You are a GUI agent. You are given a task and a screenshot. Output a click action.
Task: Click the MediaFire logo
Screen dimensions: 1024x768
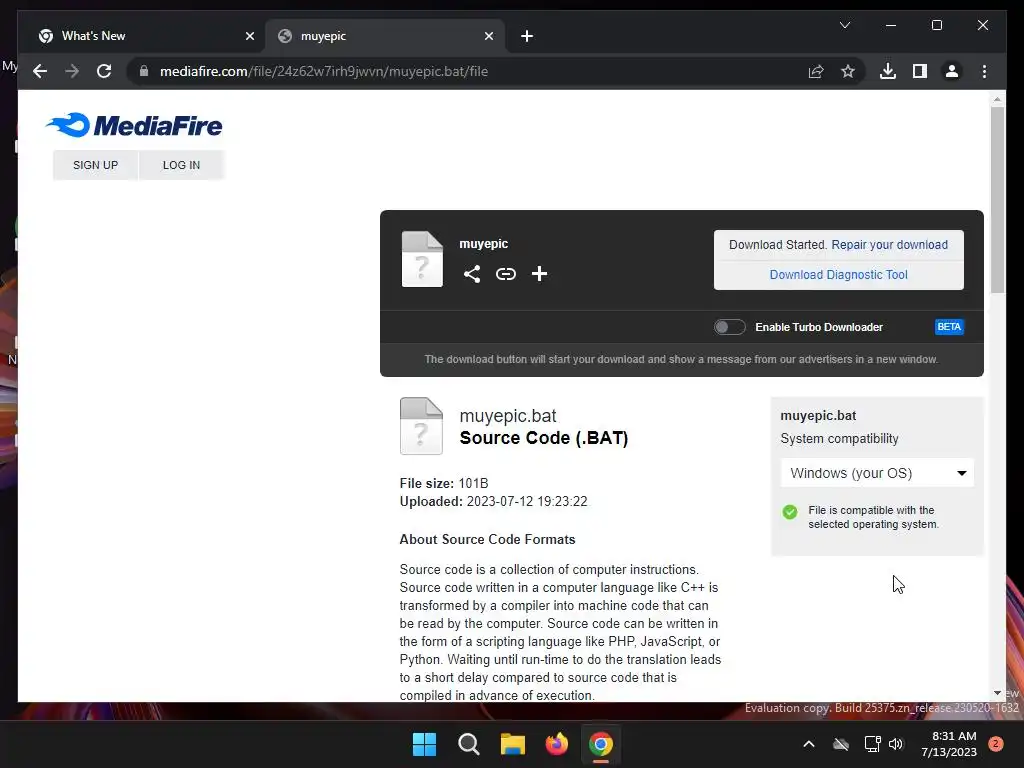[x=134, y=125]
